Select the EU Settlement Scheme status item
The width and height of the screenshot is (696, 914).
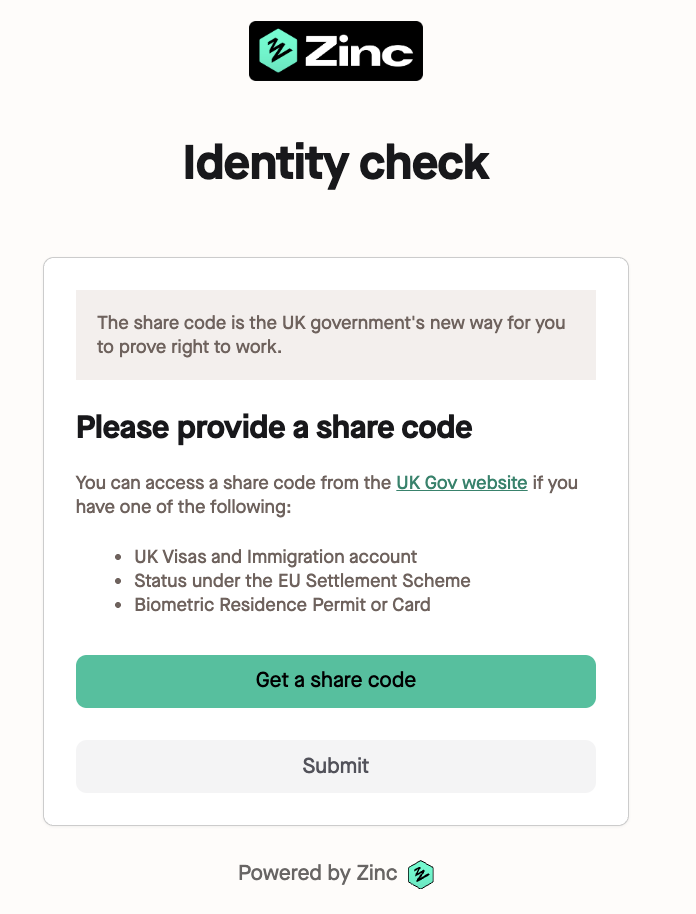tap(302, 580)
